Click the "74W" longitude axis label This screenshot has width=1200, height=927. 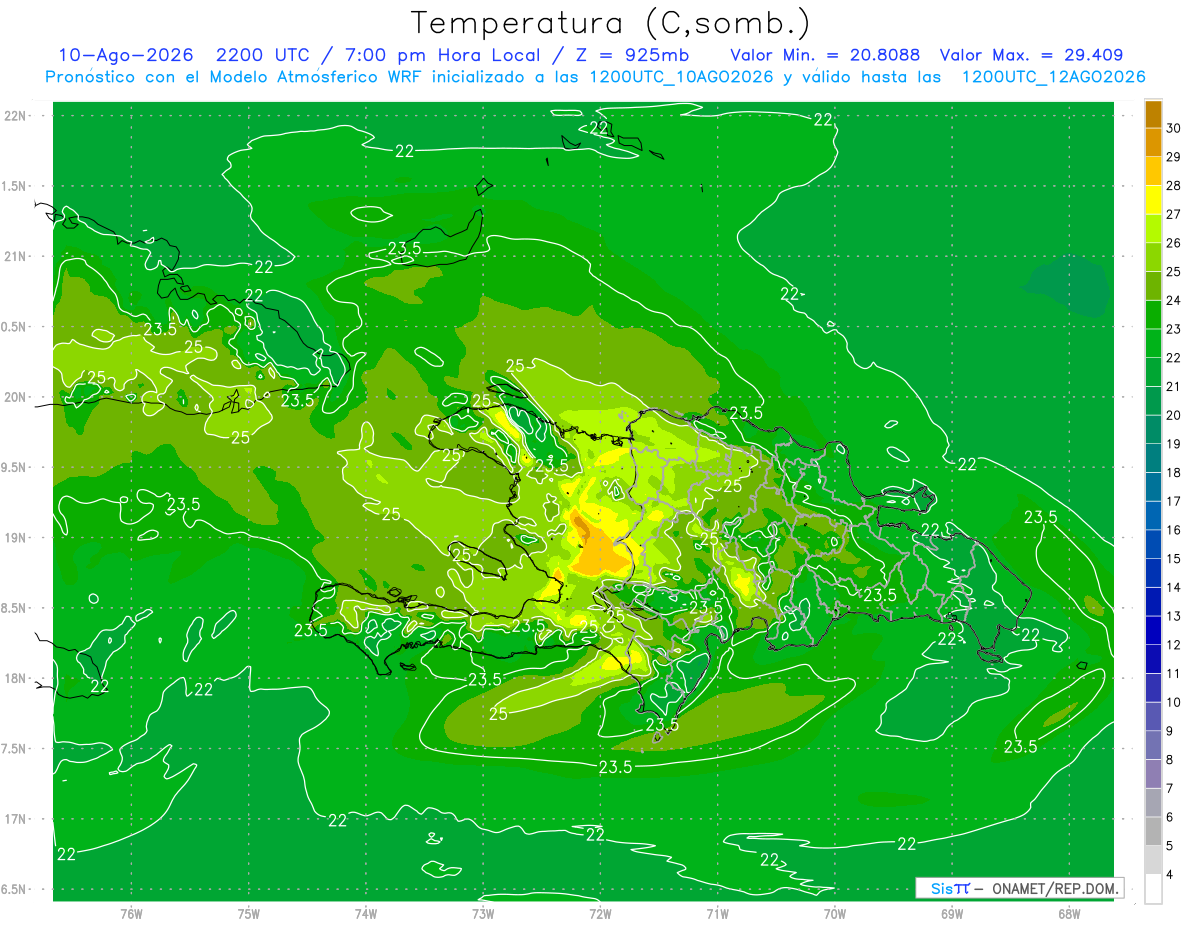[366, 914]
